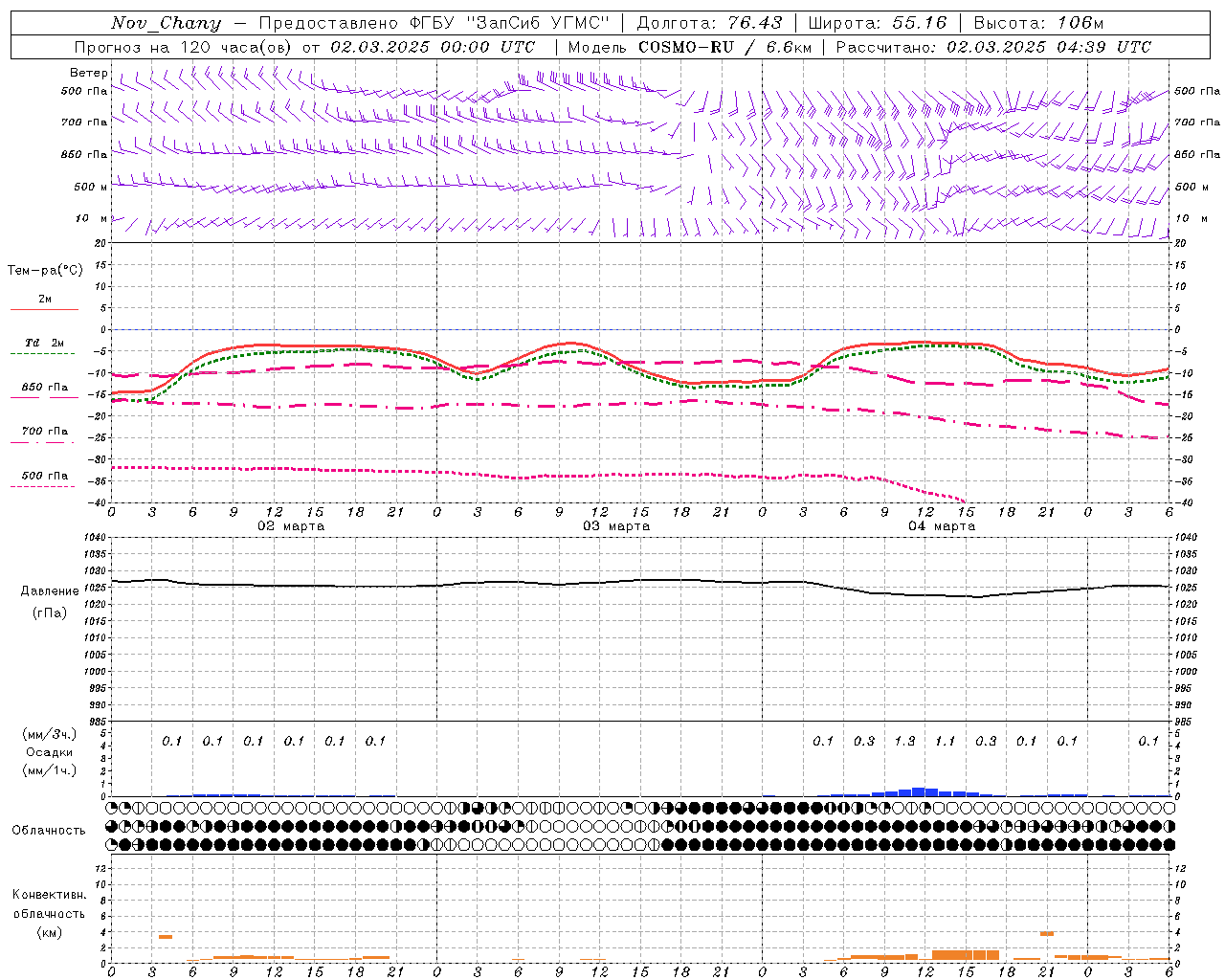Screen dimensions: 1225x980
Task: Click the date label 04 марта
Action: tap(942, 526)
